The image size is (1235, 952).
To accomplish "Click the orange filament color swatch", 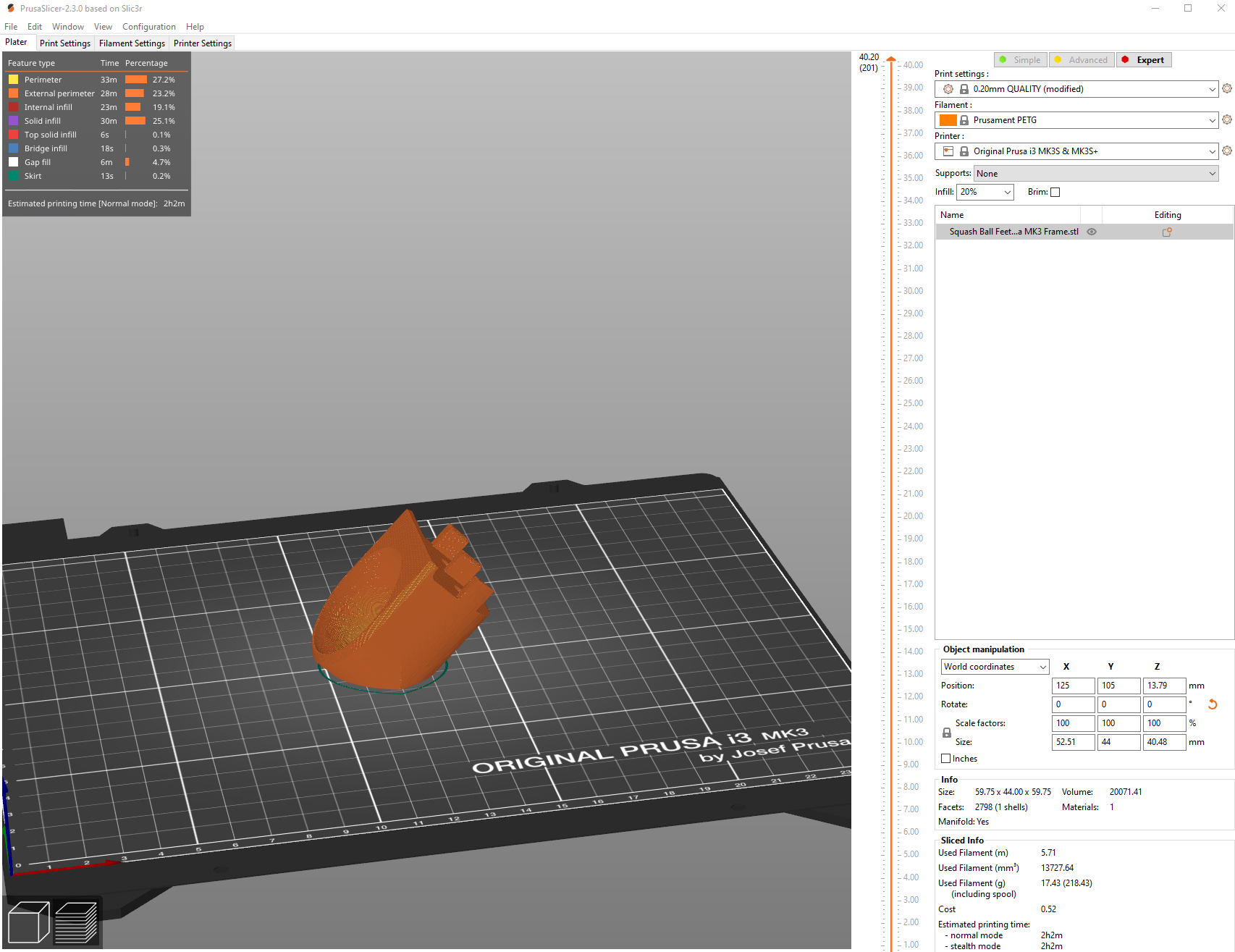I will tap(948, 119).
